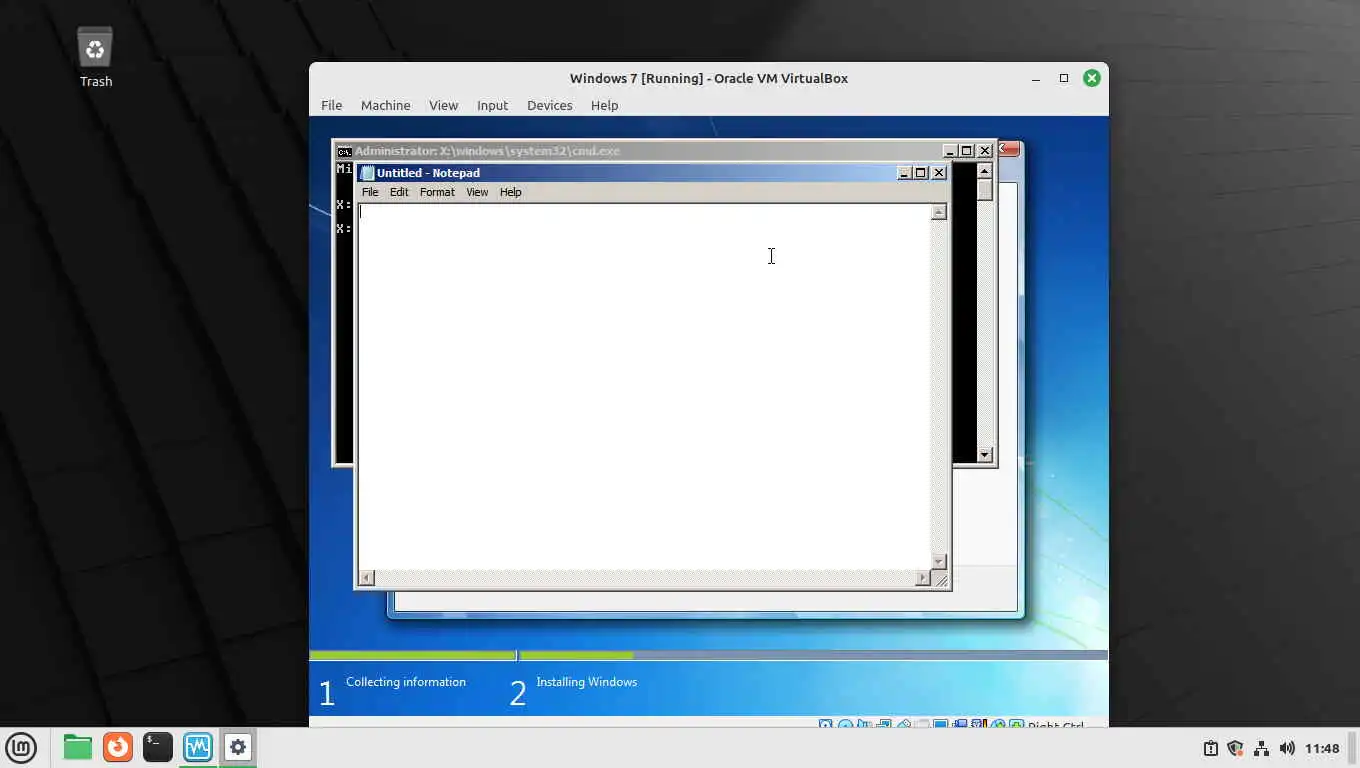Open VirtualBox View menu beside Machine

click(443, 105)
